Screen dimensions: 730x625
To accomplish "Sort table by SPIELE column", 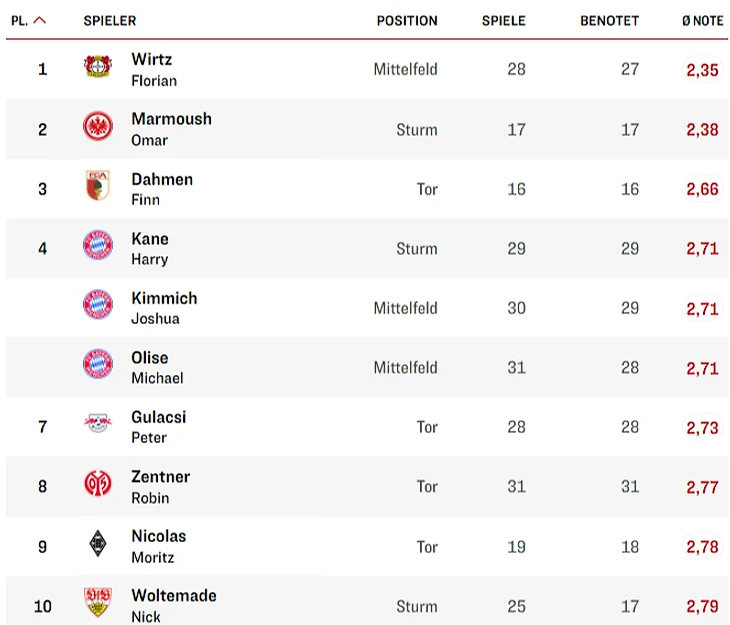I will point(503,20).
